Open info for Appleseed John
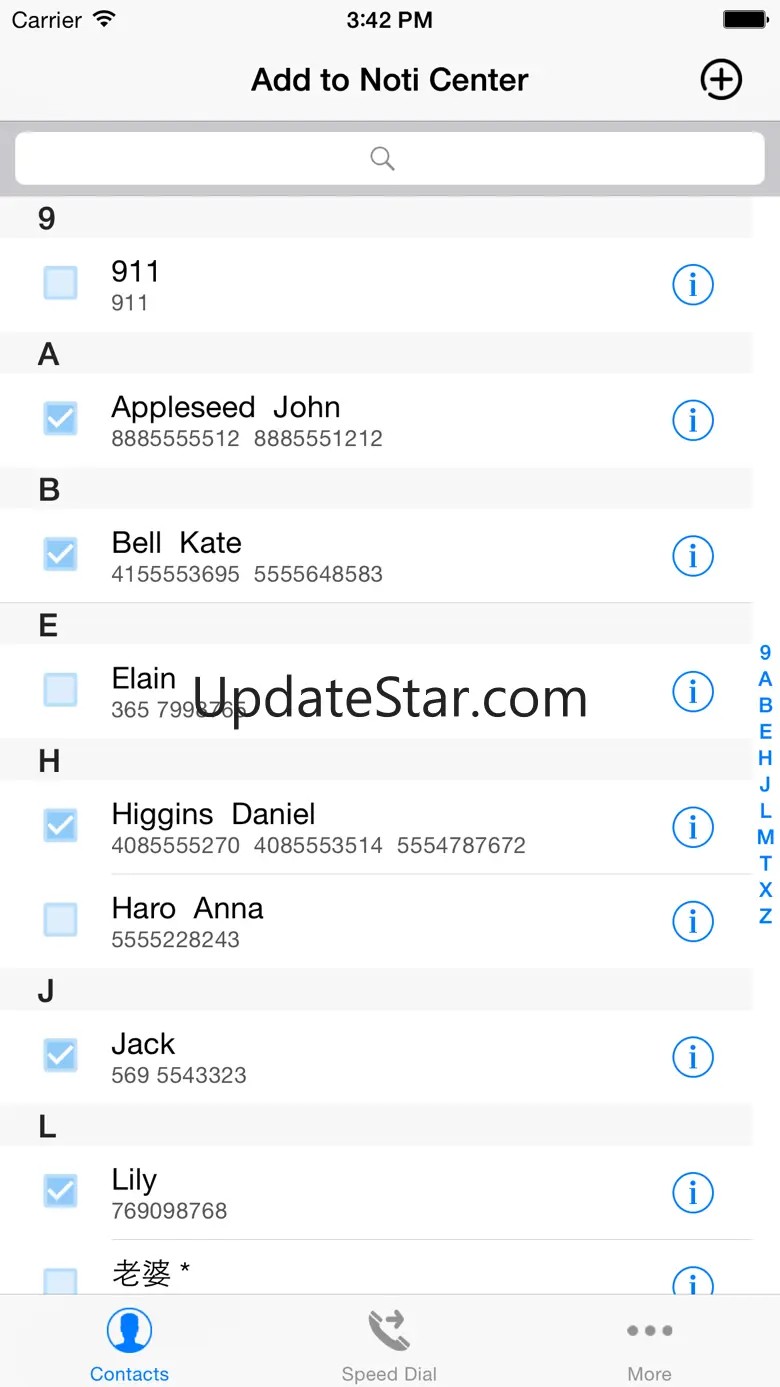 click(x=692, y=420)
